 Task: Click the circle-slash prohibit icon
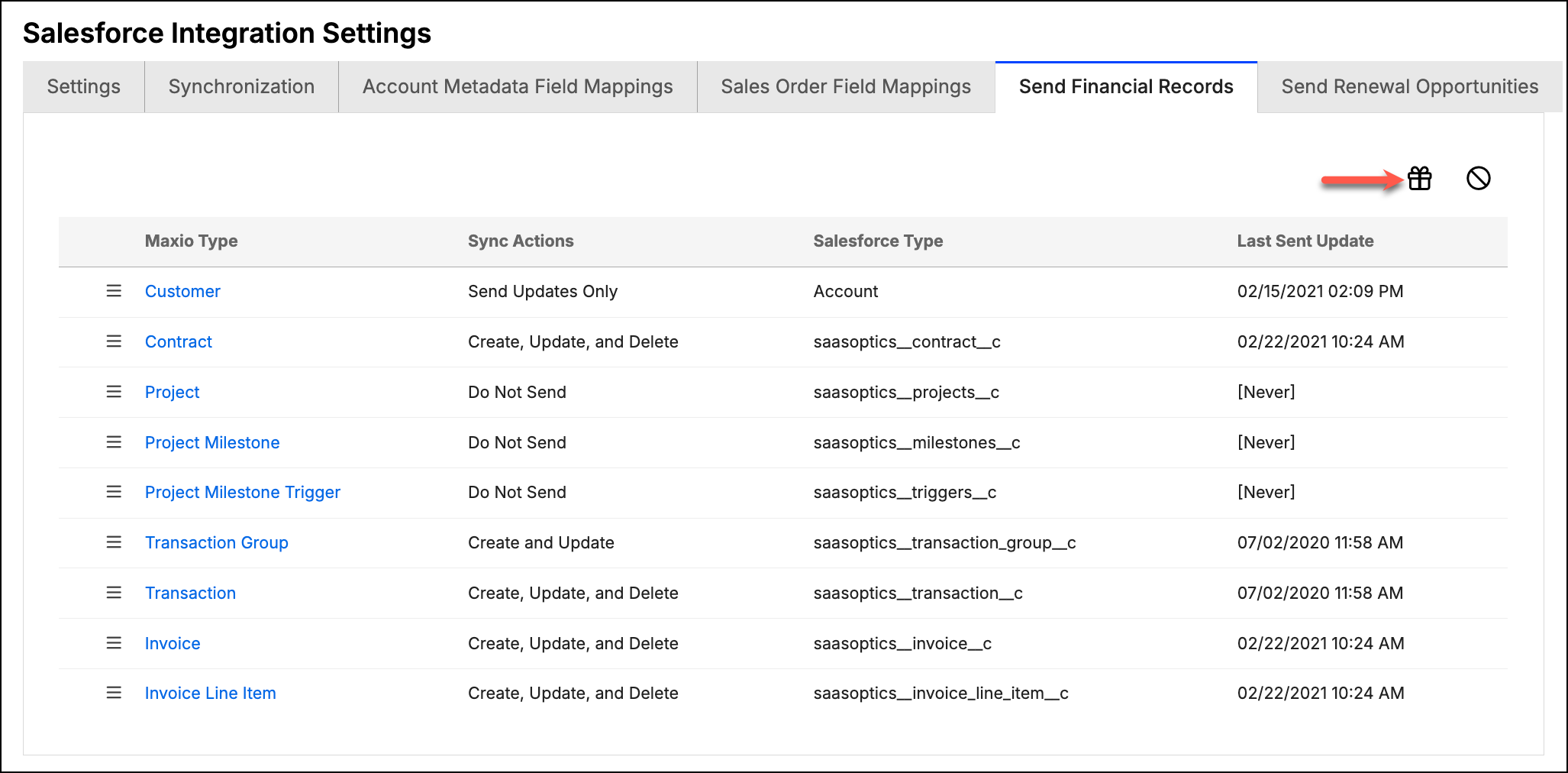click(1478, 179)
